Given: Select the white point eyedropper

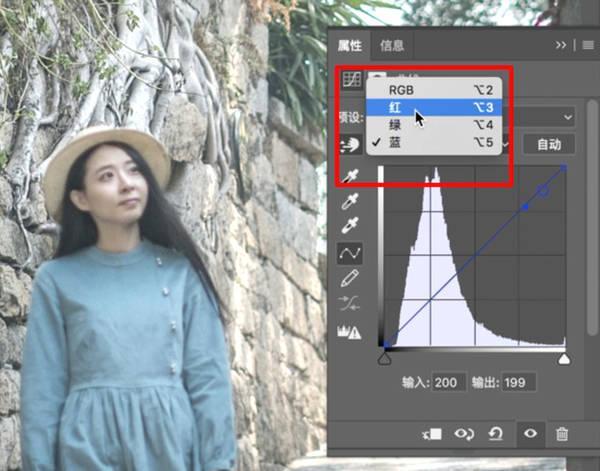Looking at the screenshot, I should coord(351,227).
